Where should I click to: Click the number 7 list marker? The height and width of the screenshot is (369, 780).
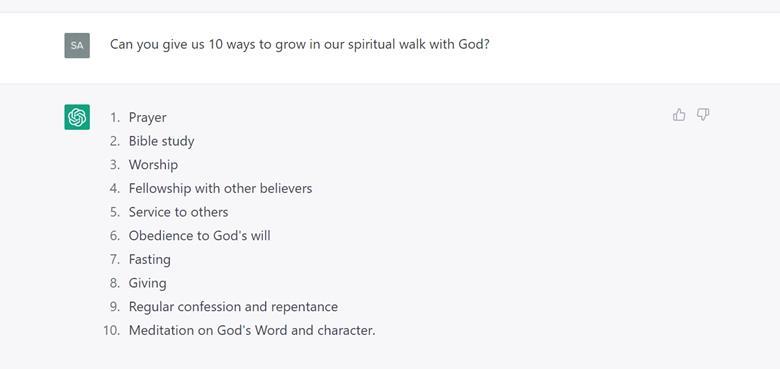(x=115, y=260)
